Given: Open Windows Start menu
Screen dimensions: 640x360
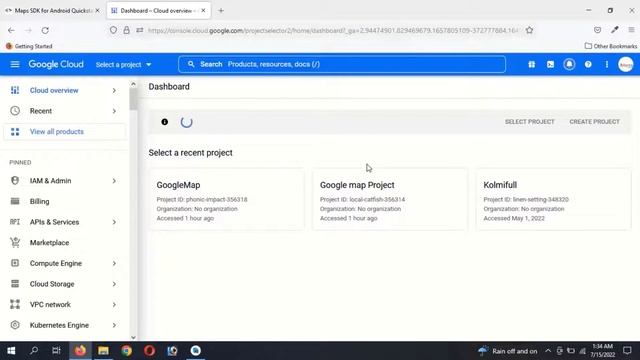Looking at the screenshot, I should 11,351.
